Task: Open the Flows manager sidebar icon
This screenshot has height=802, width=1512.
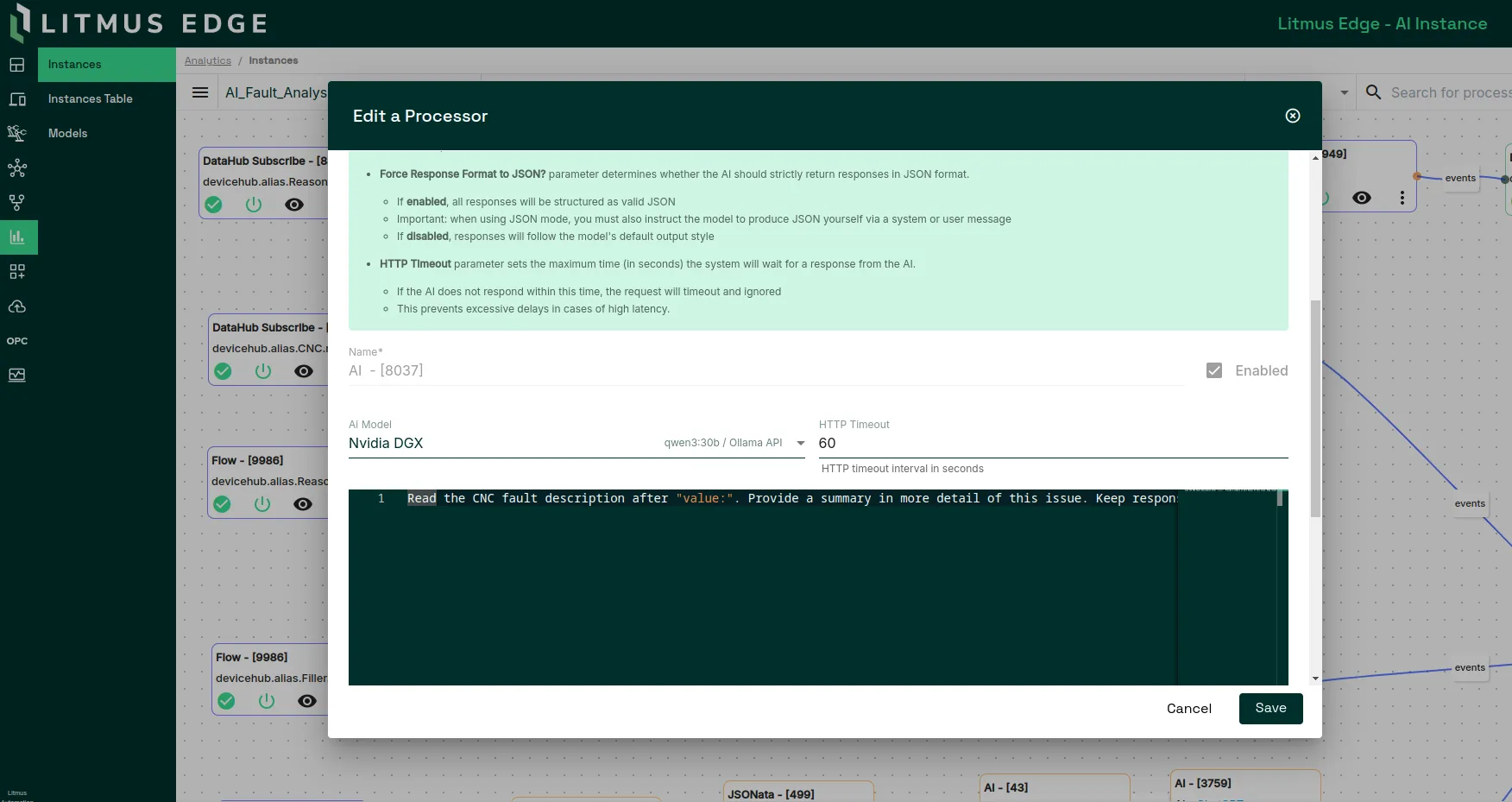Action: point(17,203)
